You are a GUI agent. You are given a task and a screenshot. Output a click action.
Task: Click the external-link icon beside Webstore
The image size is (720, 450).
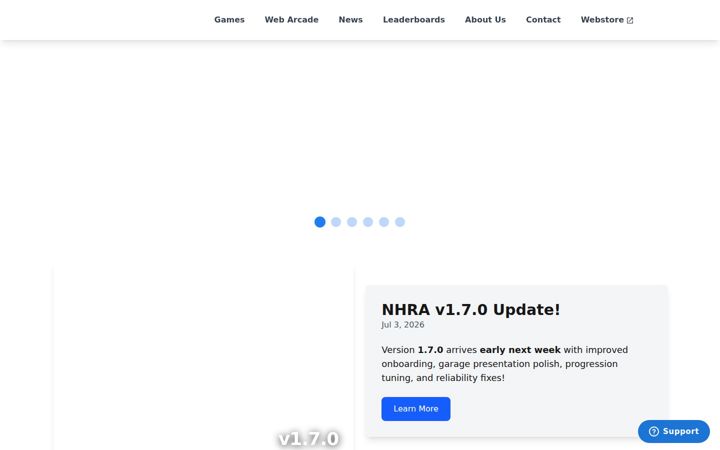630,20
